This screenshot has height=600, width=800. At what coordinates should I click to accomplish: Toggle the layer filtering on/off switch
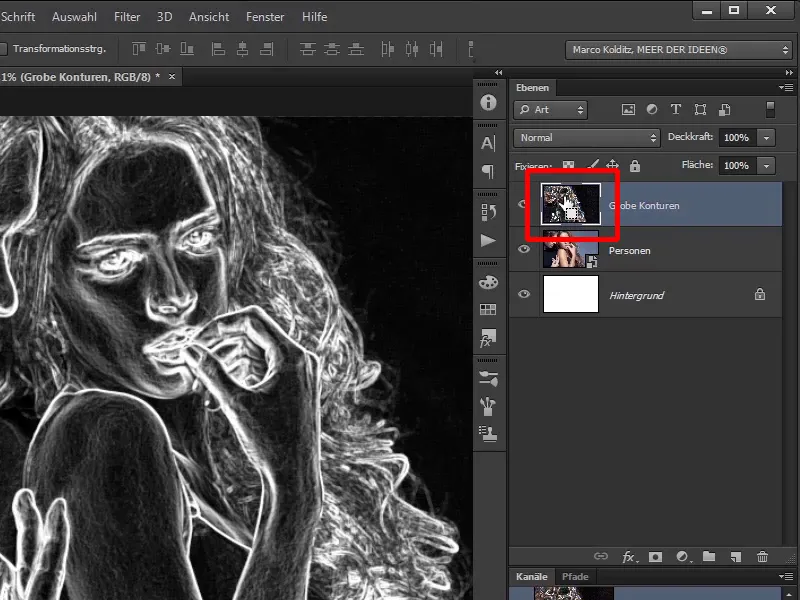click(770, 109)
